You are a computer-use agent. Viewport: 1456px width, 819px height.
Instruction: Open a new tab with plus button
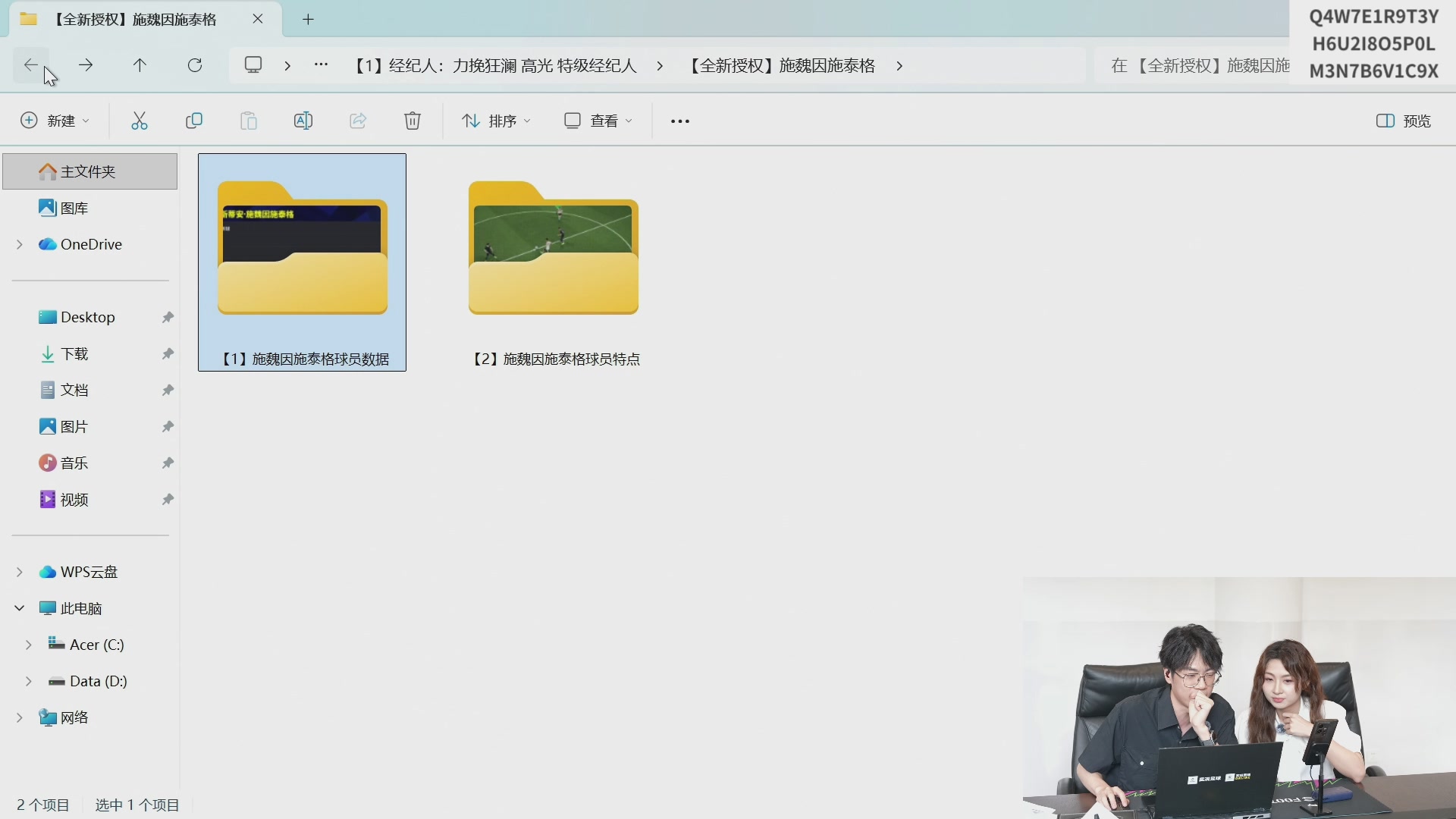pyautogui.click(x=308, y=20)
